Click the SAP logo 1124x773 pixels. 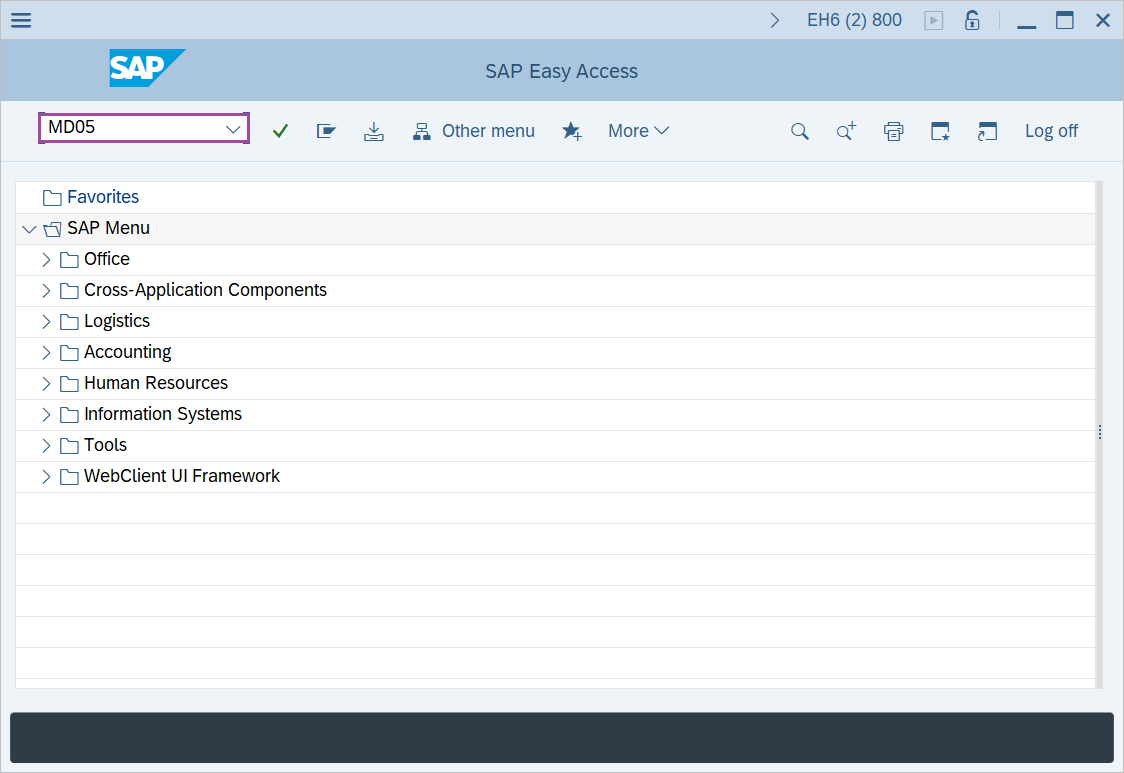coord(145,69)
